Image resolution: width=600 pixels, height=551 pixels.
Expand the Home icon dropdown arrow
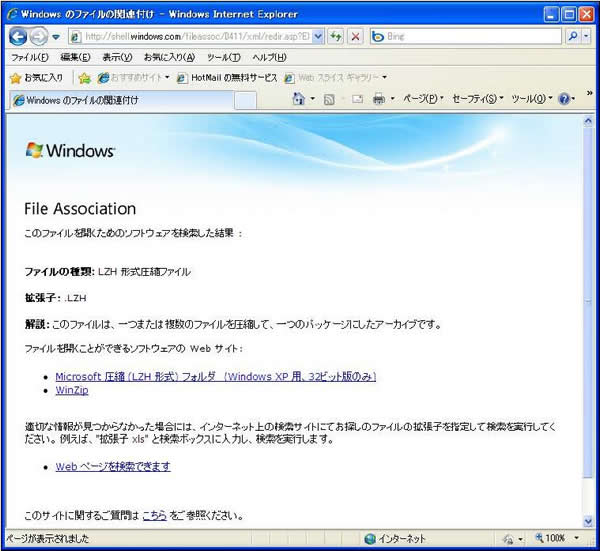(x=313, y=99)
